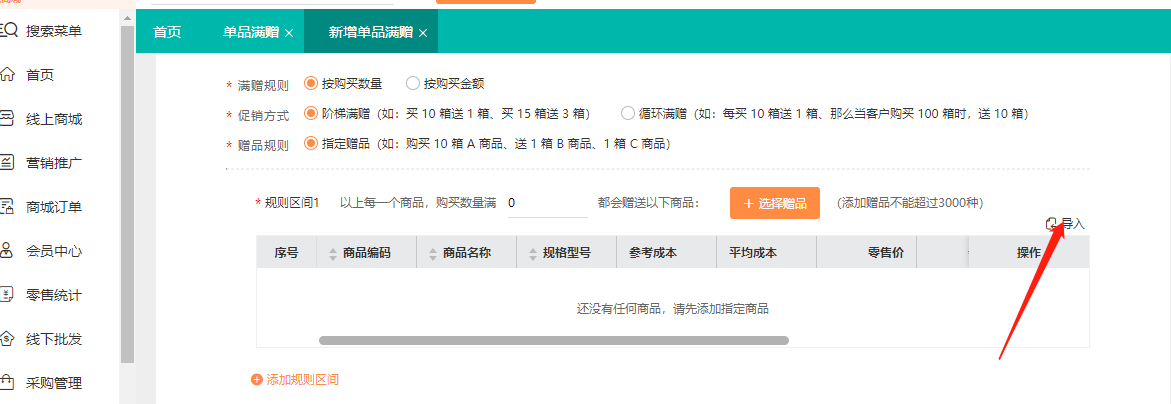Viewport: 1171px width, 404px height.
Task: Open 线下批发 sidebar menu
Action: (x=54, y=339)
